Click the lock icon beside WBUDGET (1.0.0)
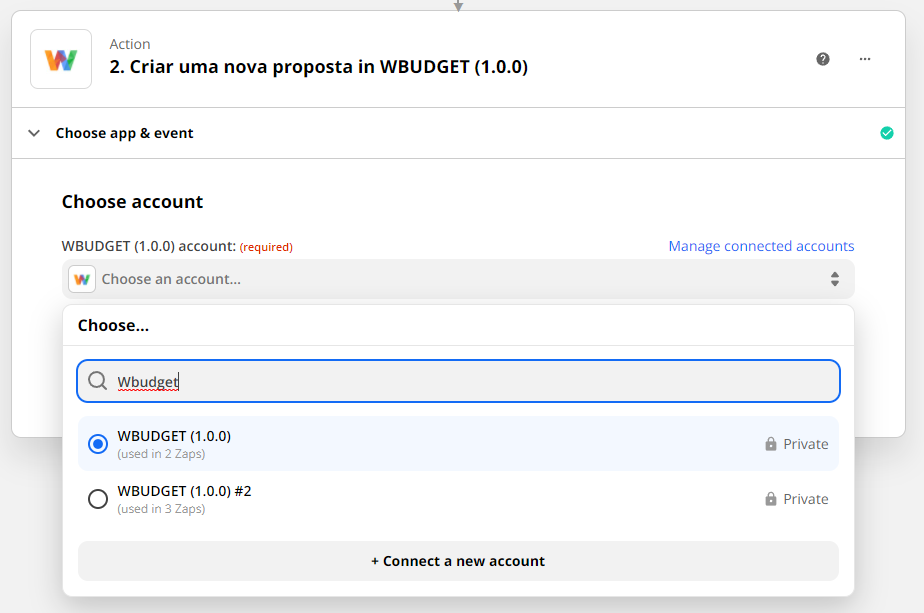 (x=771, y=444)
